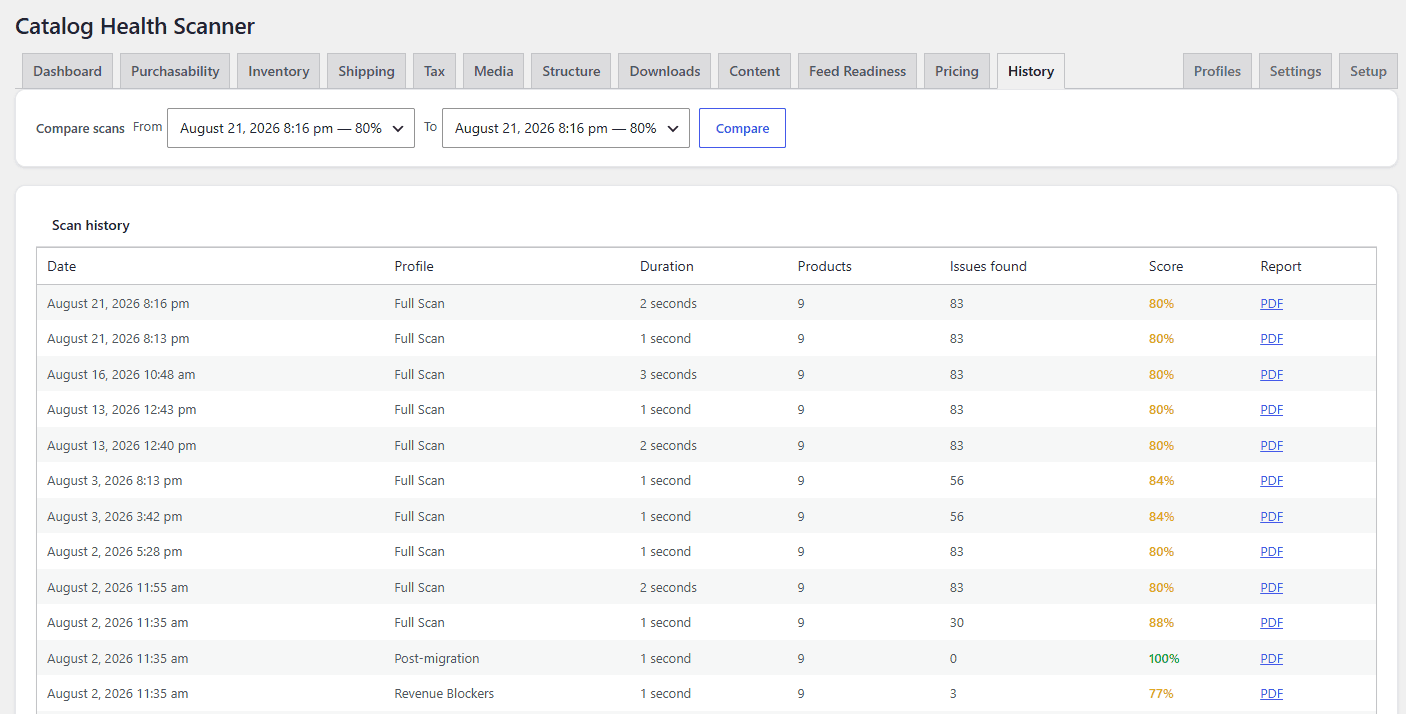Download PDF for August 21 8:16 pm scan
Image resolution: width=1406 pixels, height=714 pixels.
(x=1271, y=304)
